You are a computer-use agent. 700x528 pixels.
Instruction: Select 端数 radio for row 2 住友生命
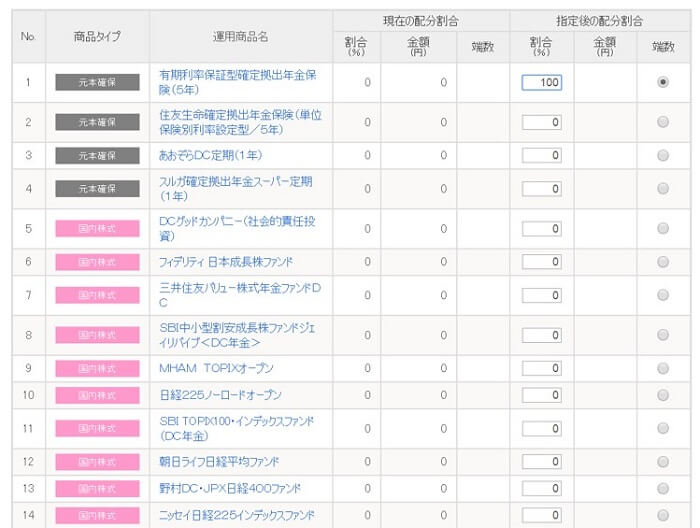(663, 122)
